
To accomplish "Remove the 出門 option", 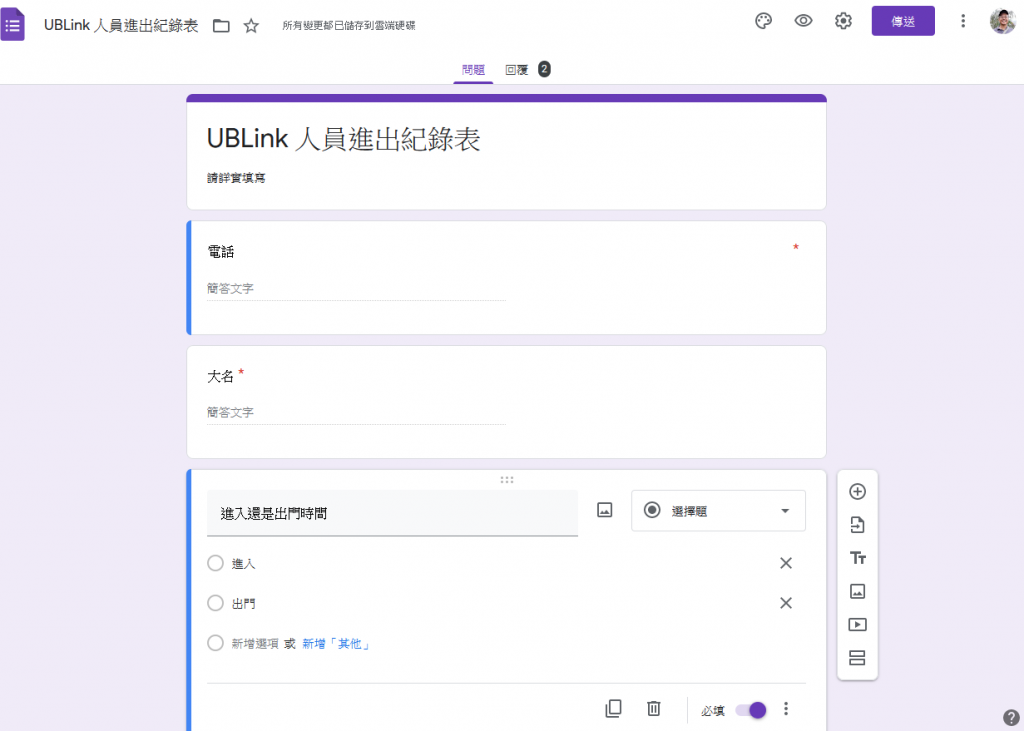I will 786,603.
